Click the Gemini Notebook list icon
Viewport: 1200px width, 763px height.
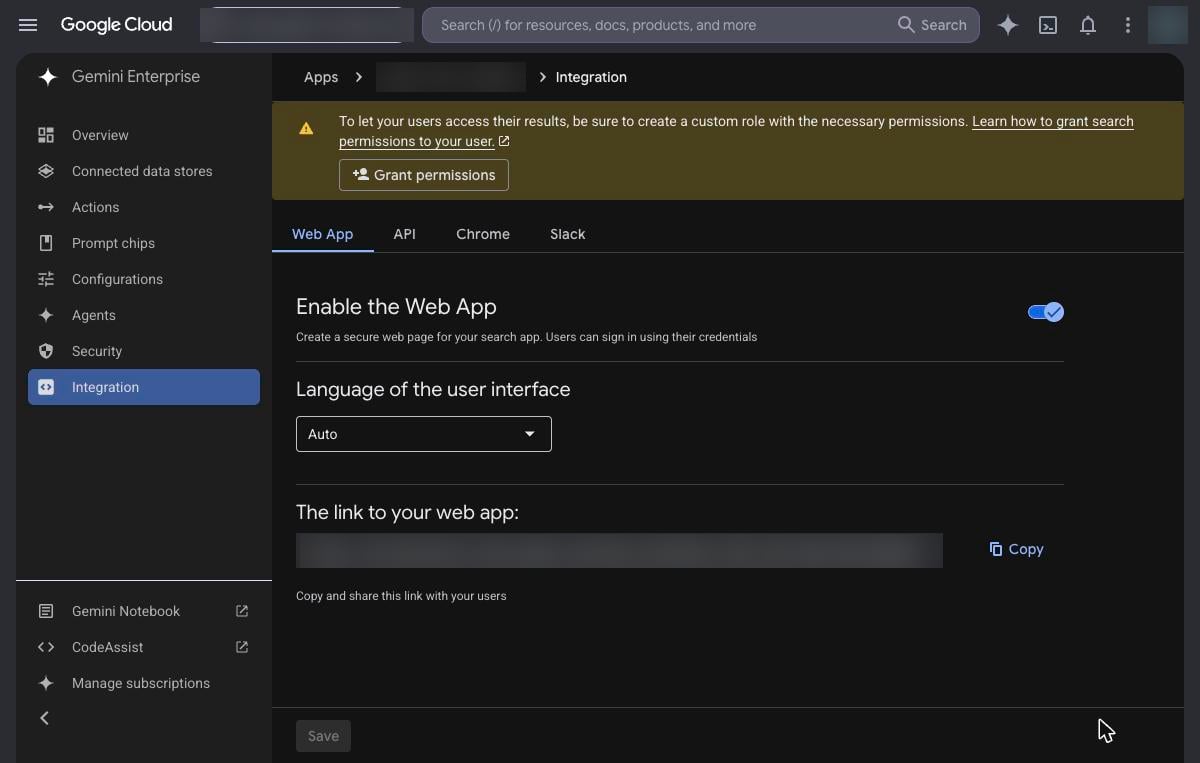[46, 611]
